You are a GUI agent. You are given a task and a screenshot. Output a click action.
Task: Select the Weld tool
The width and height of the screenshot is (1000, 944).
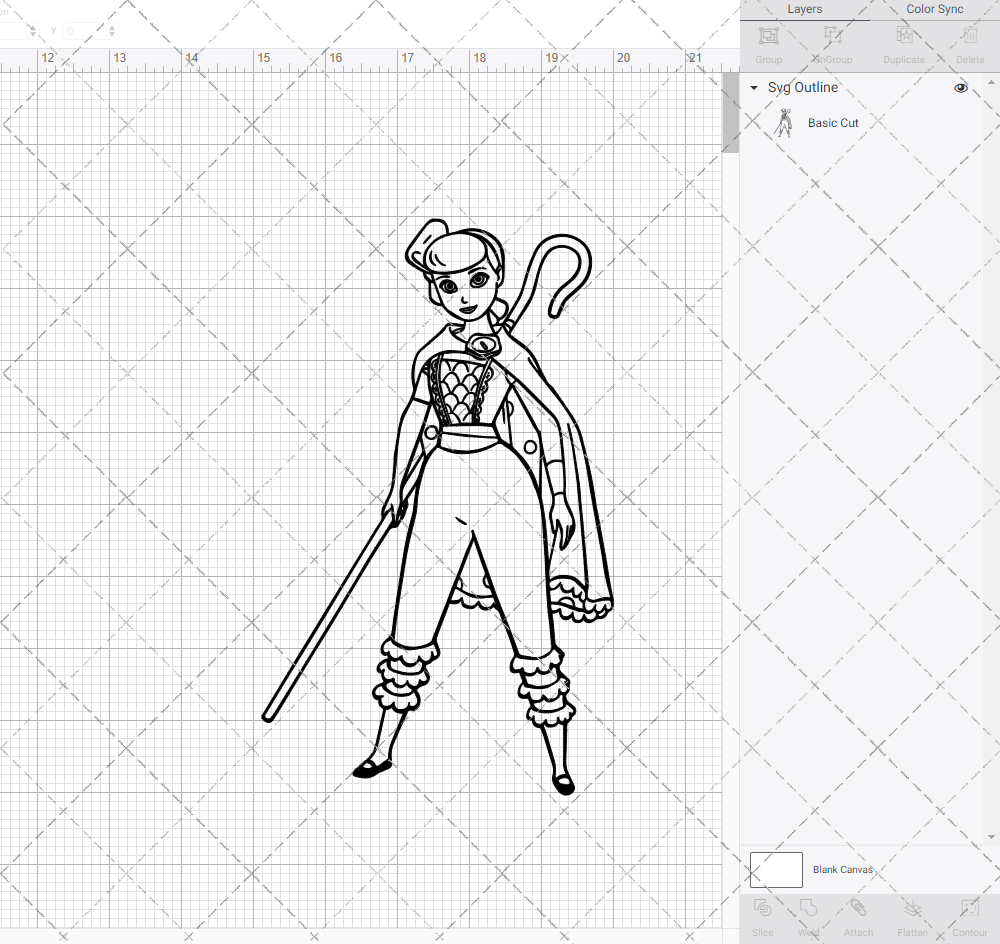[808, 915]
